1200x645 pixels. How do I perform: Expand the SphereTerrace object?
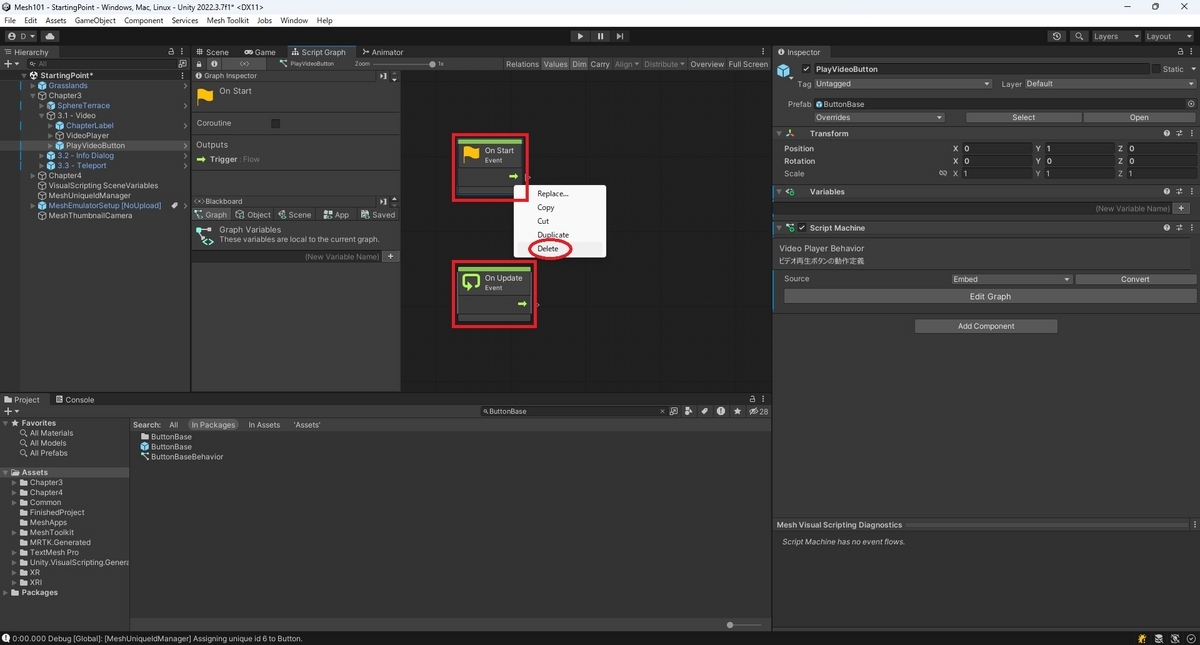coord(40,106)
